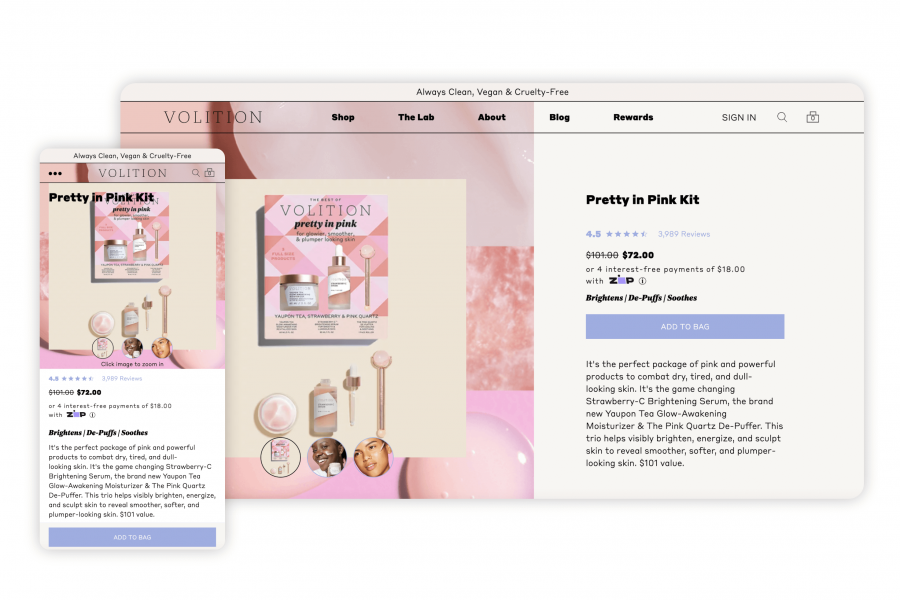
Task: Click the star rating in mobile view
Action: (x=77, y=378)
